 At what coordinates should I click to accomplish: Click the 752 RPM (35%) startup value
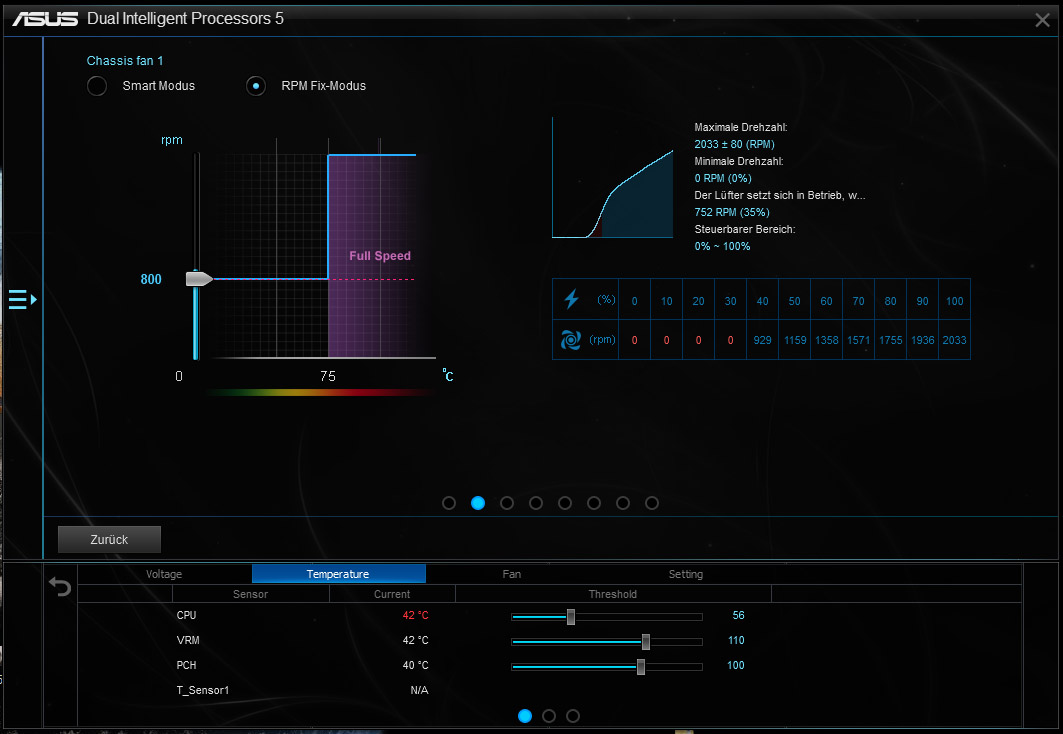tap(731, 212)
